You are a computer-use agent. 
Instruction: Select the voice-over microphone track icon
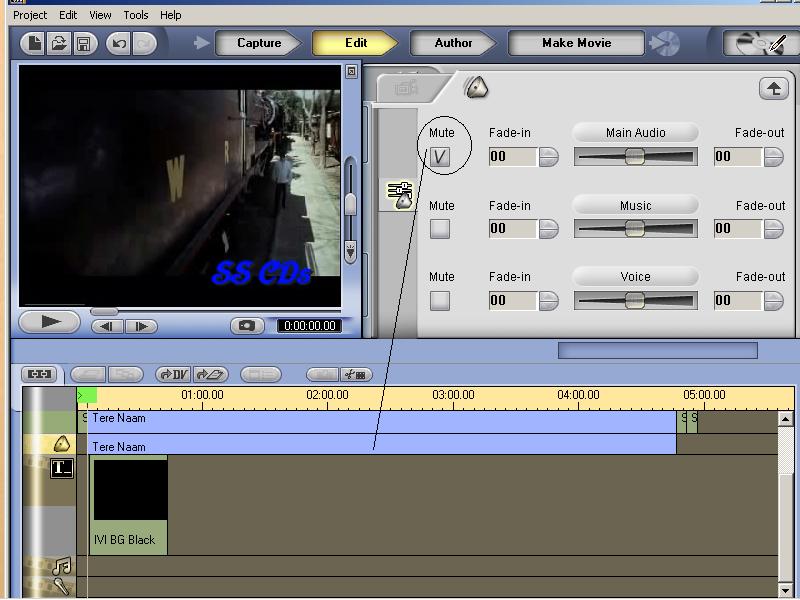coord(62,586)
